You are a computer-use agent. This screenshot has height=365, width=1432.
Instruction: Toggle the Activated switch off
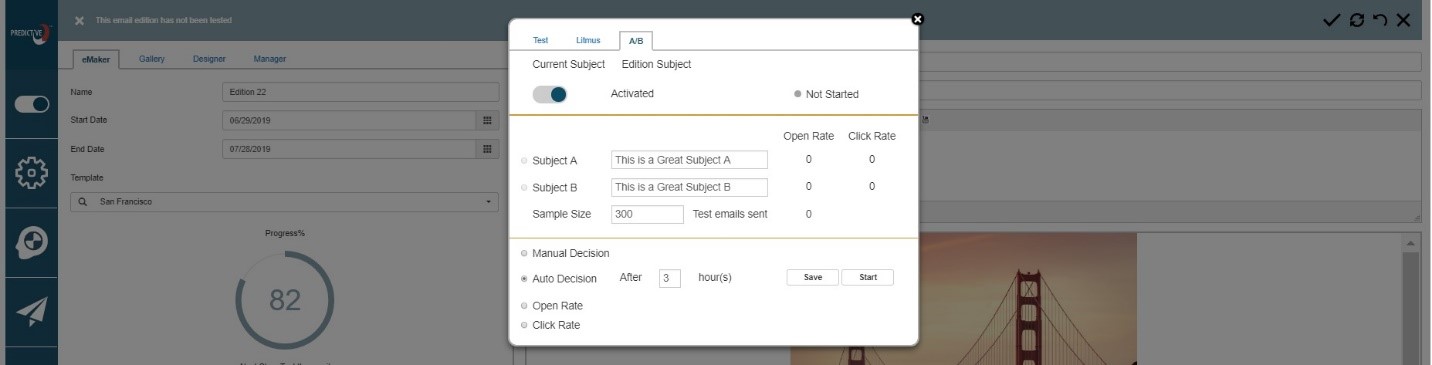[x=550, y=94]
